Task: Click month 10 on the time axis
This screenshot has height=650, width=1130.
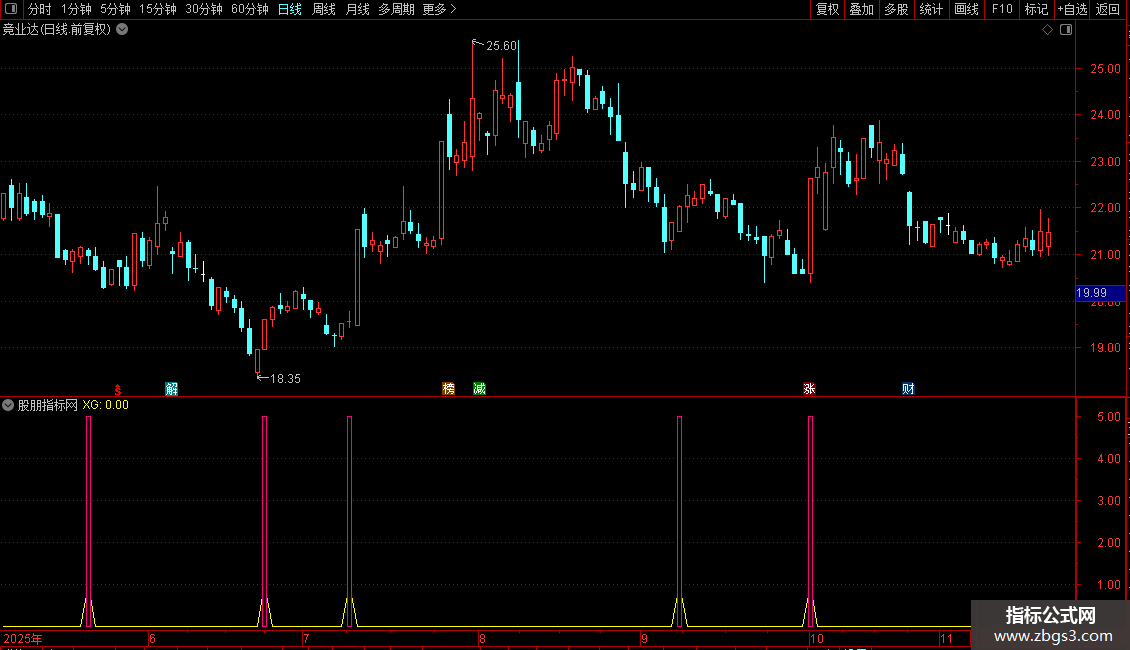Action: point(817,638)
